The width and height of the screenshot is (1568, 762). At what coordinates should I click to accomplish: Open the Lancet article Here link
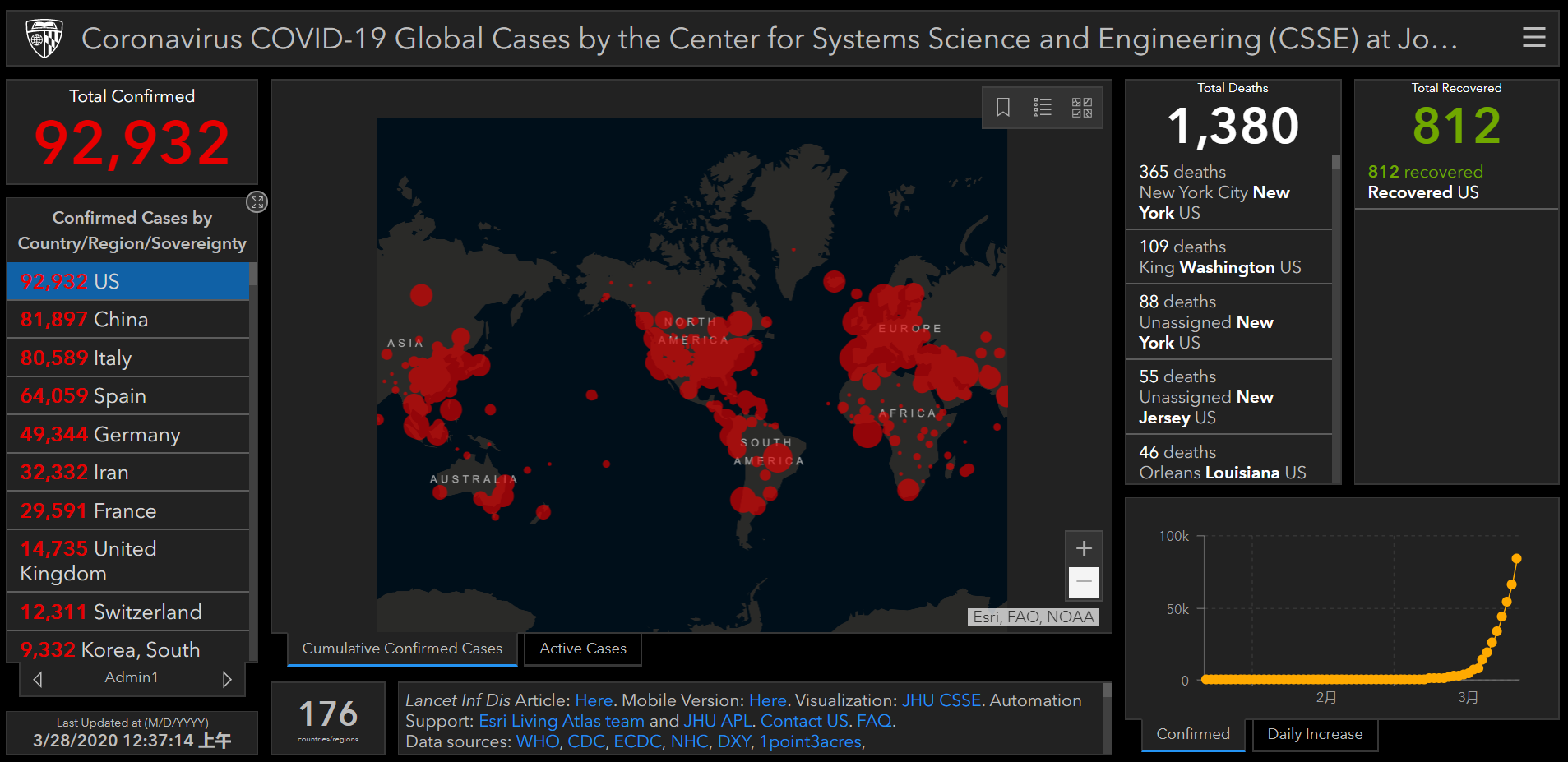[x=594, y=700]
